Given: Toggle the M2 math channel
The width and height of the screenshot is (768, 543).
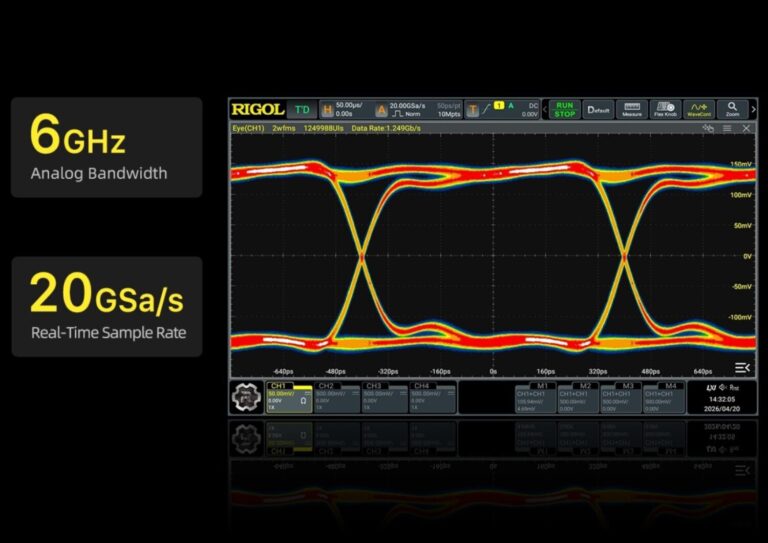Looking at the screenshot, I should 578,398.
